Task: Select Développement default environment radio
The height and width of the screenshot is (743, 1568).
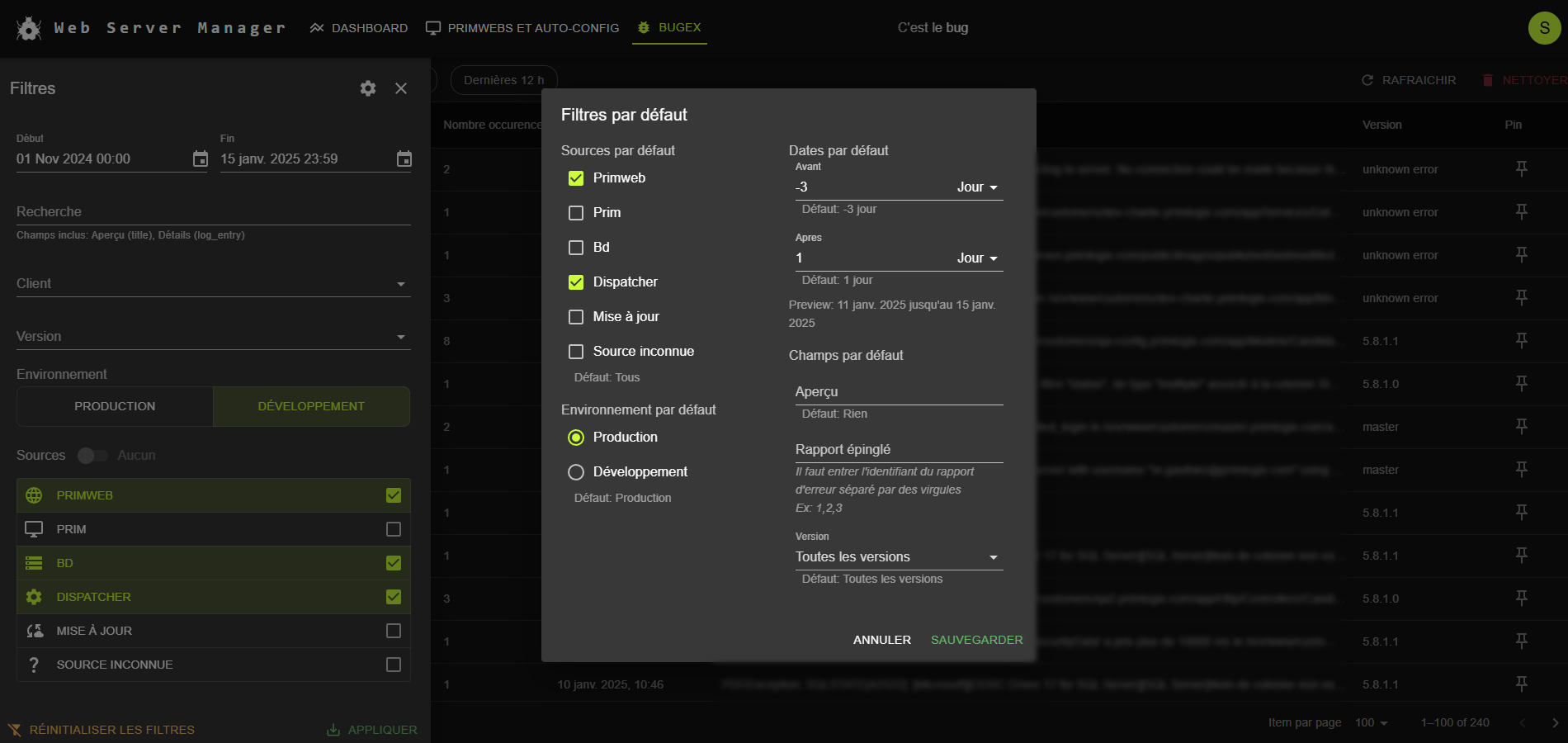Action: (x=576, y=472)
